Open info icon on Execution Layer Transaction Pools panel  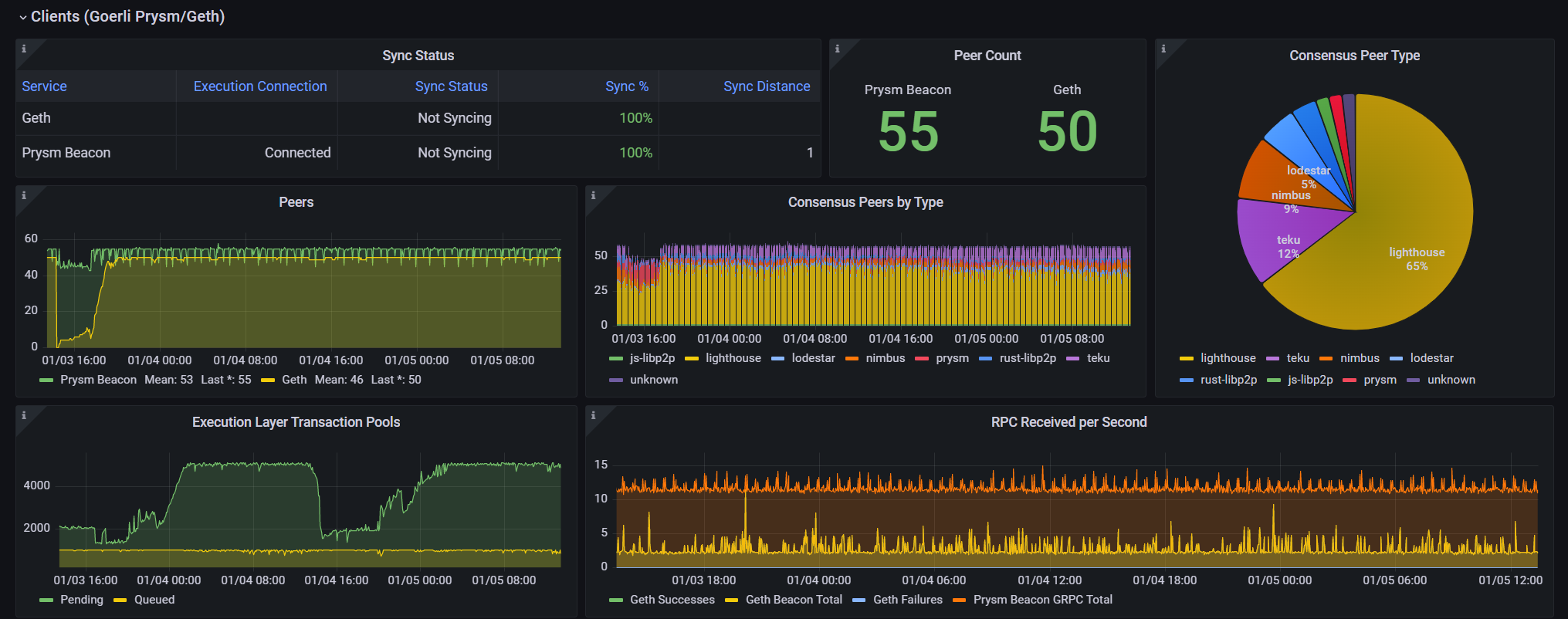tap(24, 415)
